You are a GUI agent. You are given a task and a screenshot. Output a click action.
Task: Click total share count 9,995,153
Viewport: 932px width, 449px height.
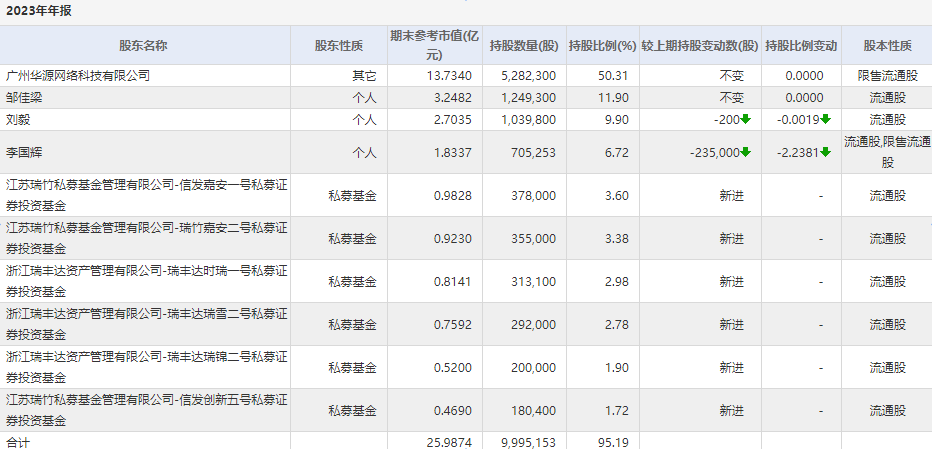point(528,442)
